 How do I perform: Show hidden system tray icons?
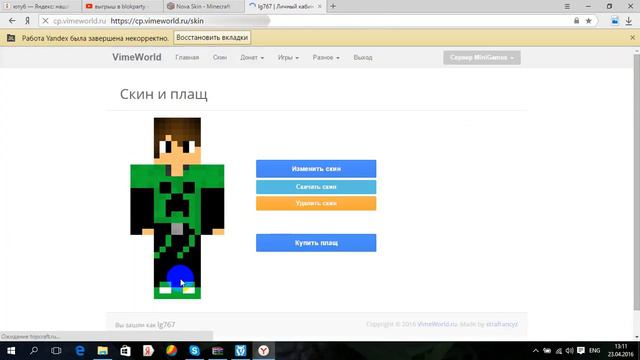pyautogui.click(x=536, y=351)
